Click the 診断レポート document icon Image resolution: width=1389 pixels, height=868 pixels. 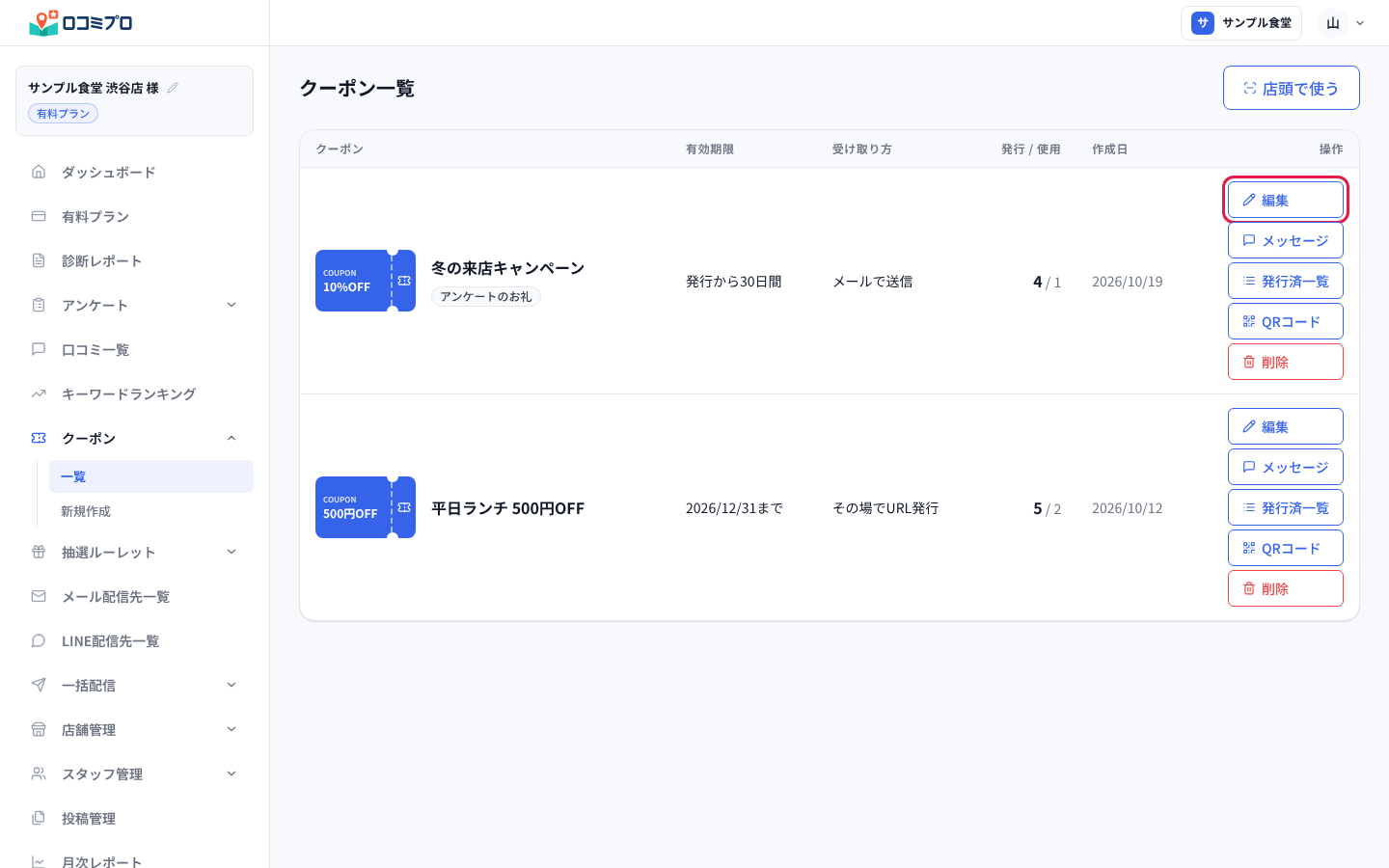[x=39, y=260]
